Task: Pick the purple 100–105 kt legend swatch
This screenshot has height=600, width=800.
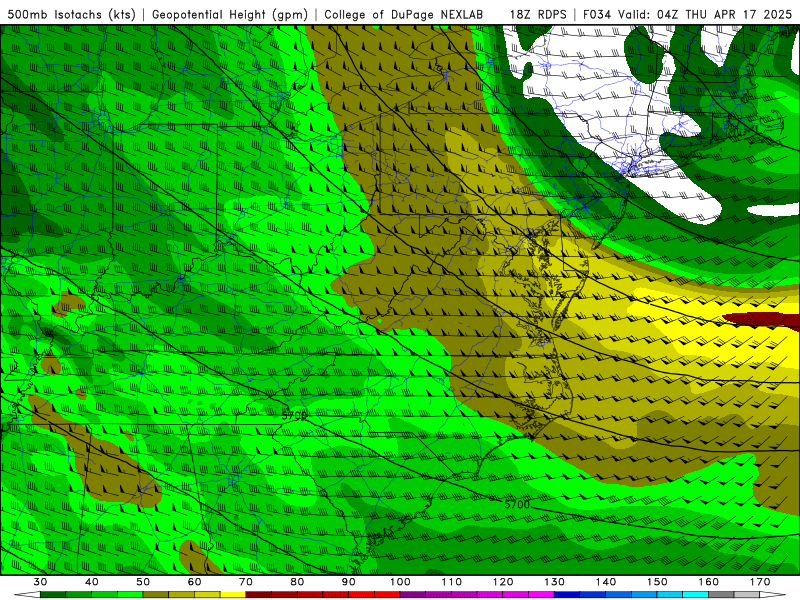Action: click(413, 595)
